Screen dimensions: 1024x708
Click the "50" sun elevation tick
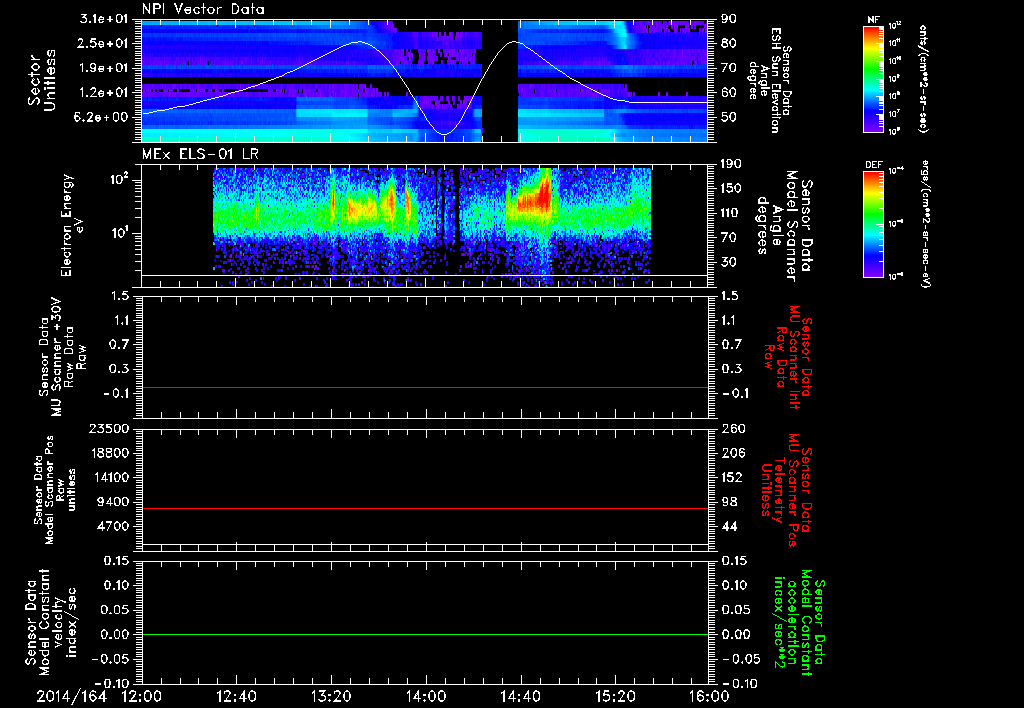(x=729, y=117)
